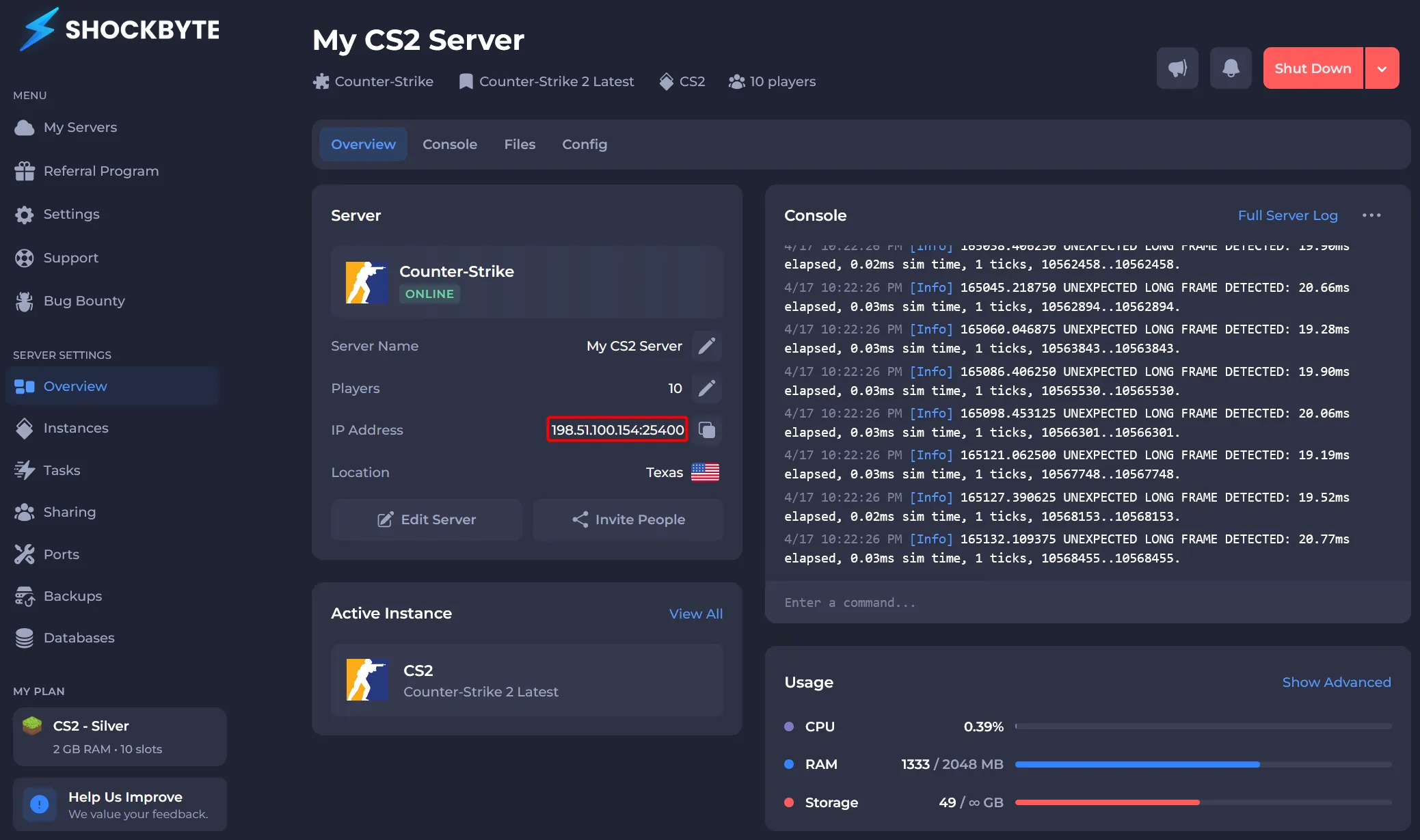Open the Full Server Log link
Viewport: 1420px width, 840px height.
click(1287, 215)
